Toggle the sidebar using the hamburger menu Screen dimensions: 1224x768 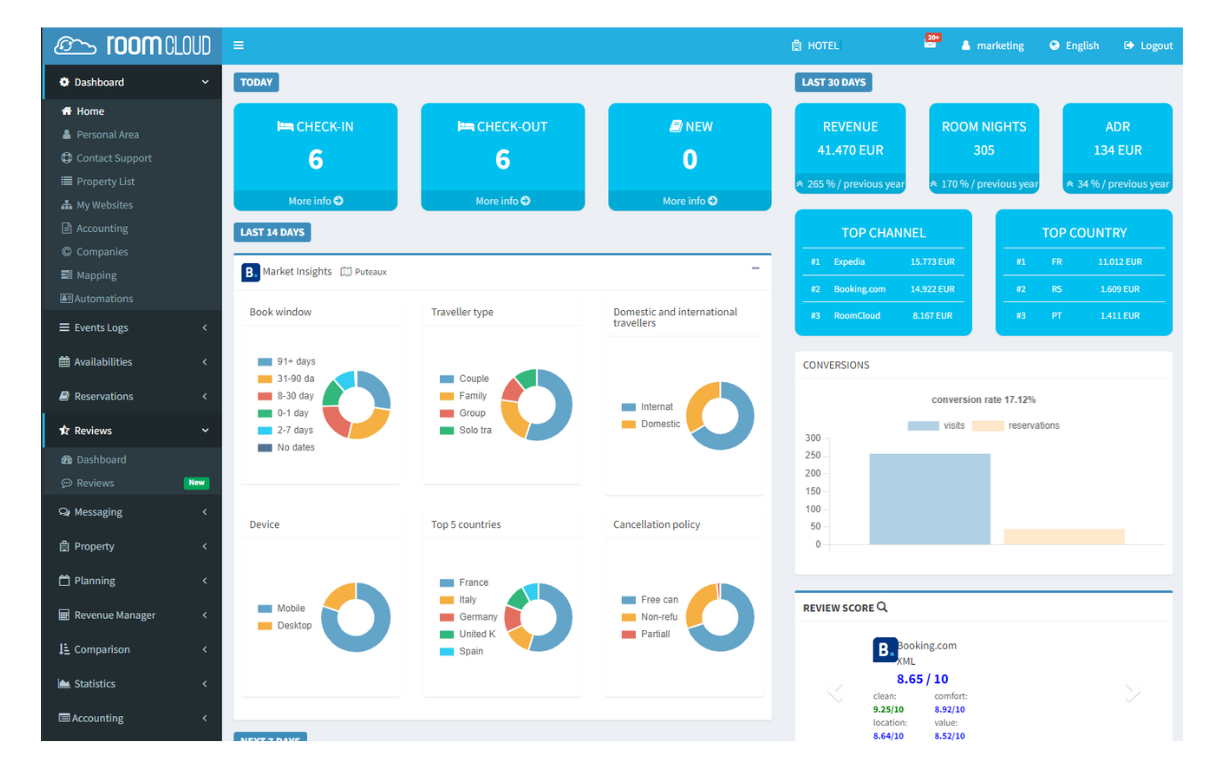tap(238, 45)
